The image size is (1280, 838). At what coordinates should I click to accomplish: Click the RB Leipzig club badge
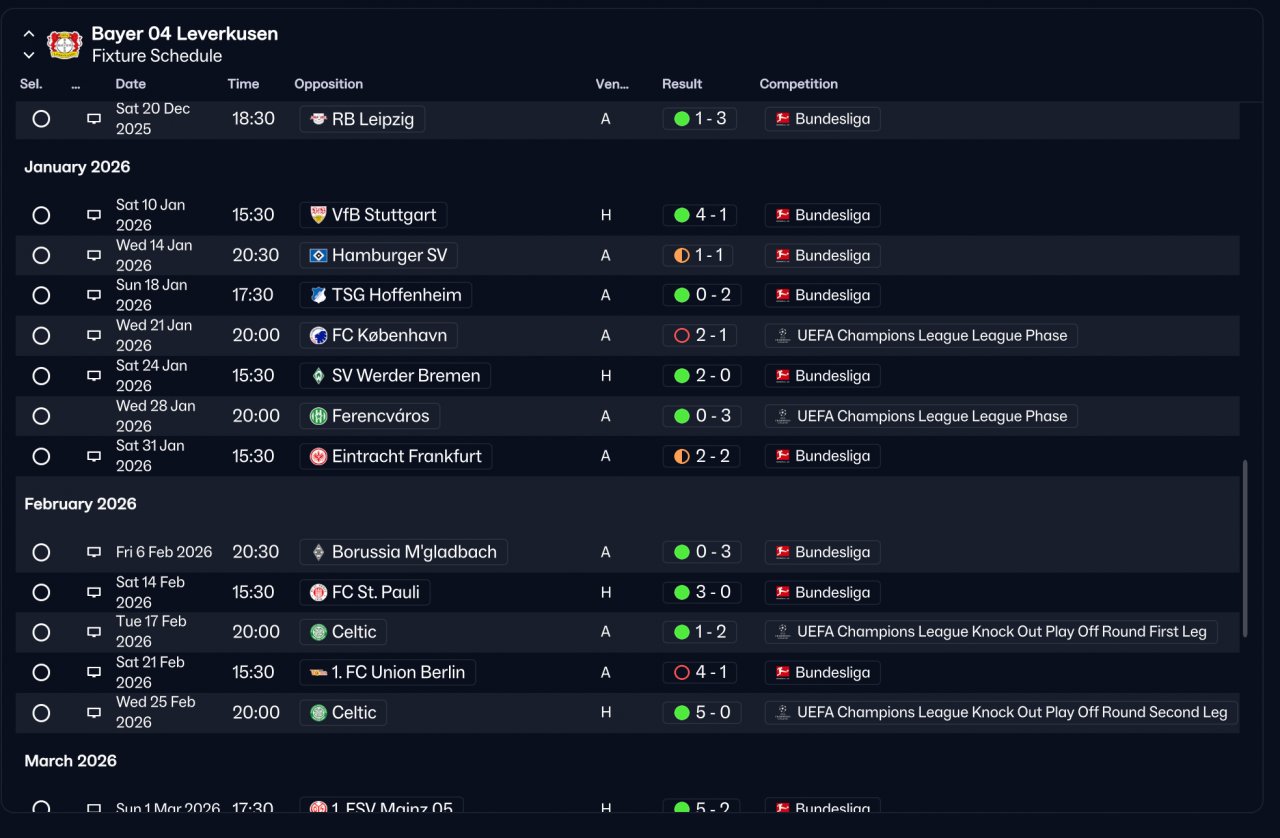pos(318,119)
